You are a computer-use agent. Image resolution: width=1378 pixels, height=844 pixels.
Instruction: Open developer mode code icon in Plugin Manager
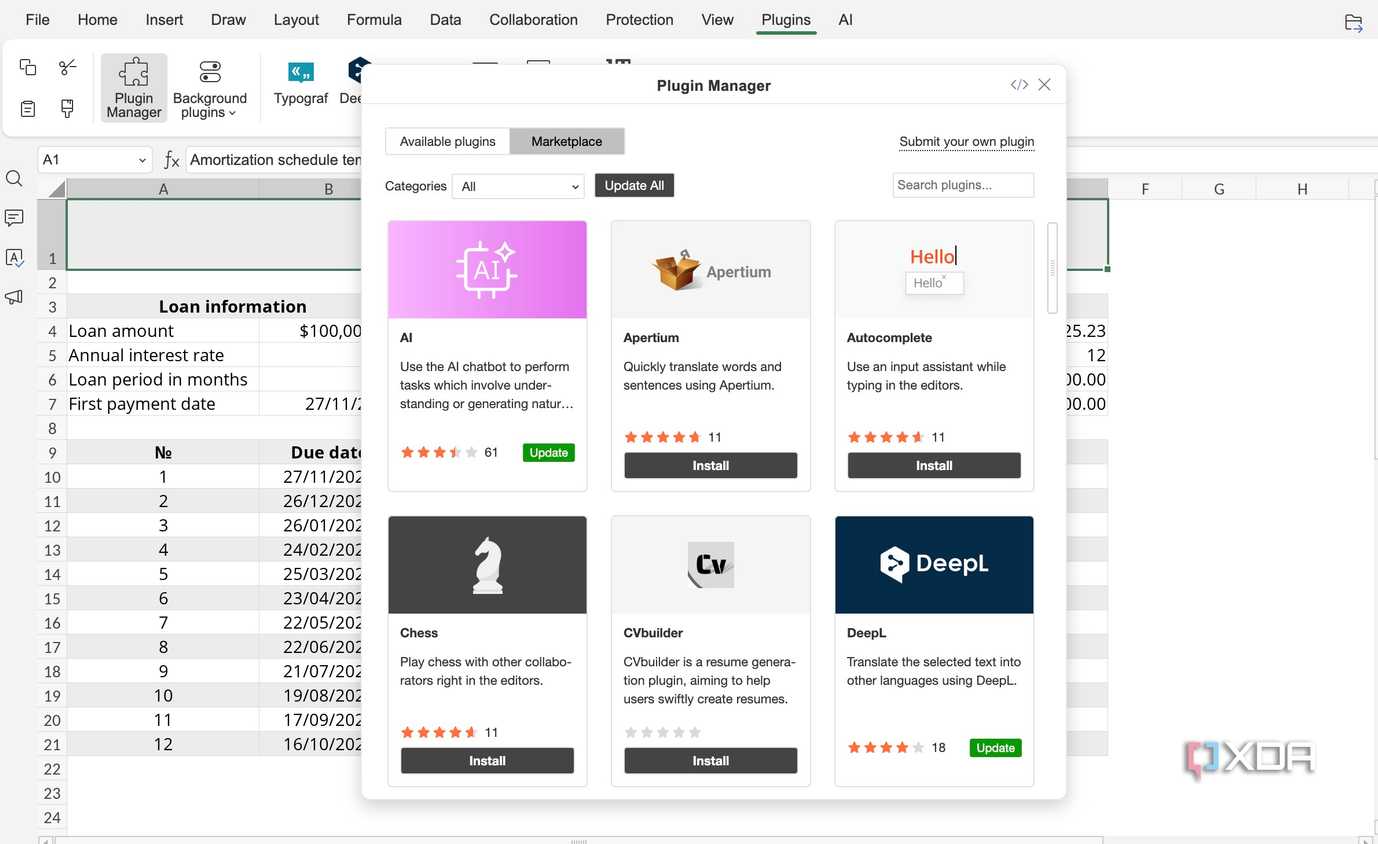1019,85
